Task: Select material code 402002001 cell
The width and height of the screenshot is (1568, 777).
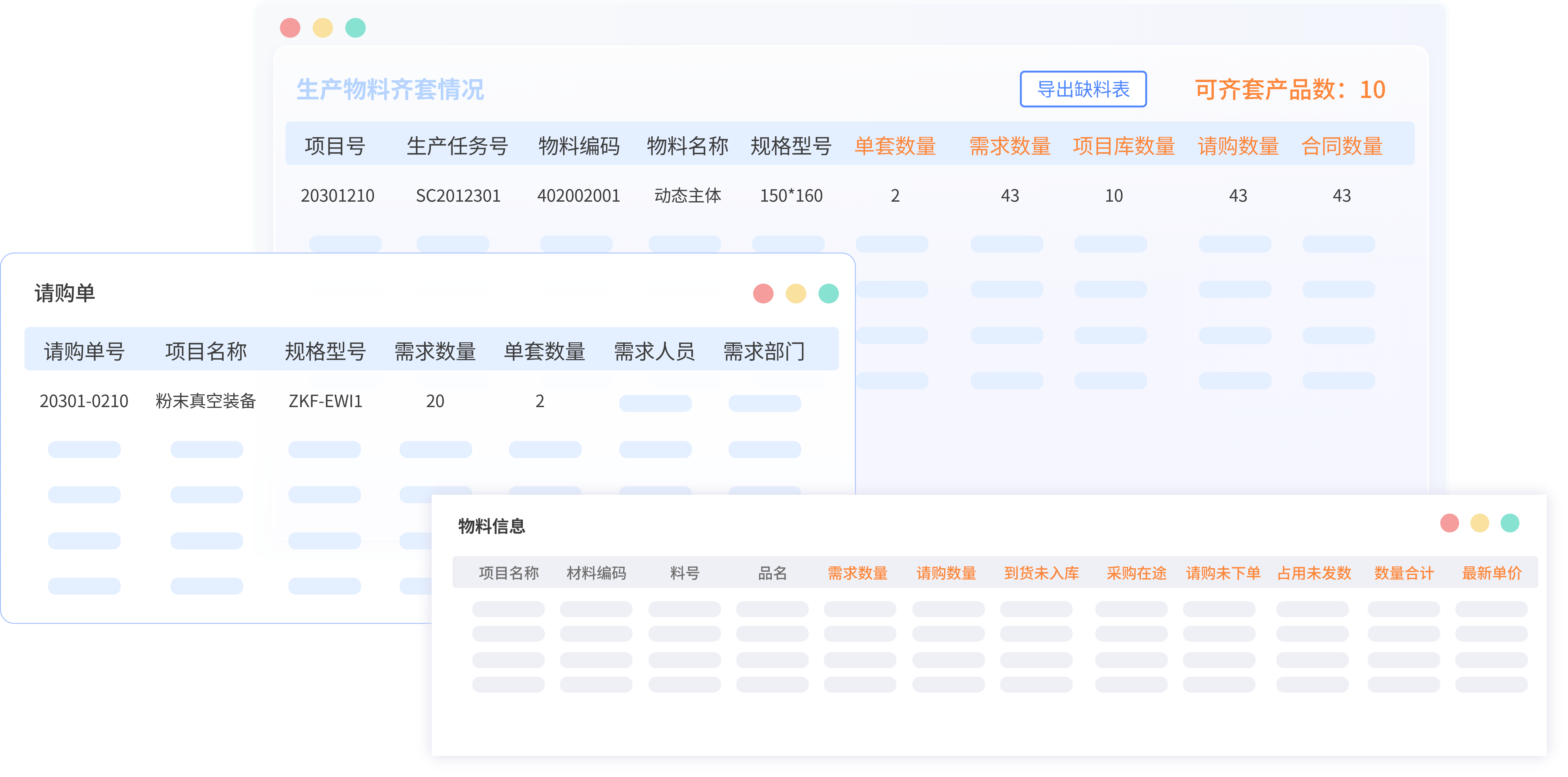Action: (x=579, y=196)
